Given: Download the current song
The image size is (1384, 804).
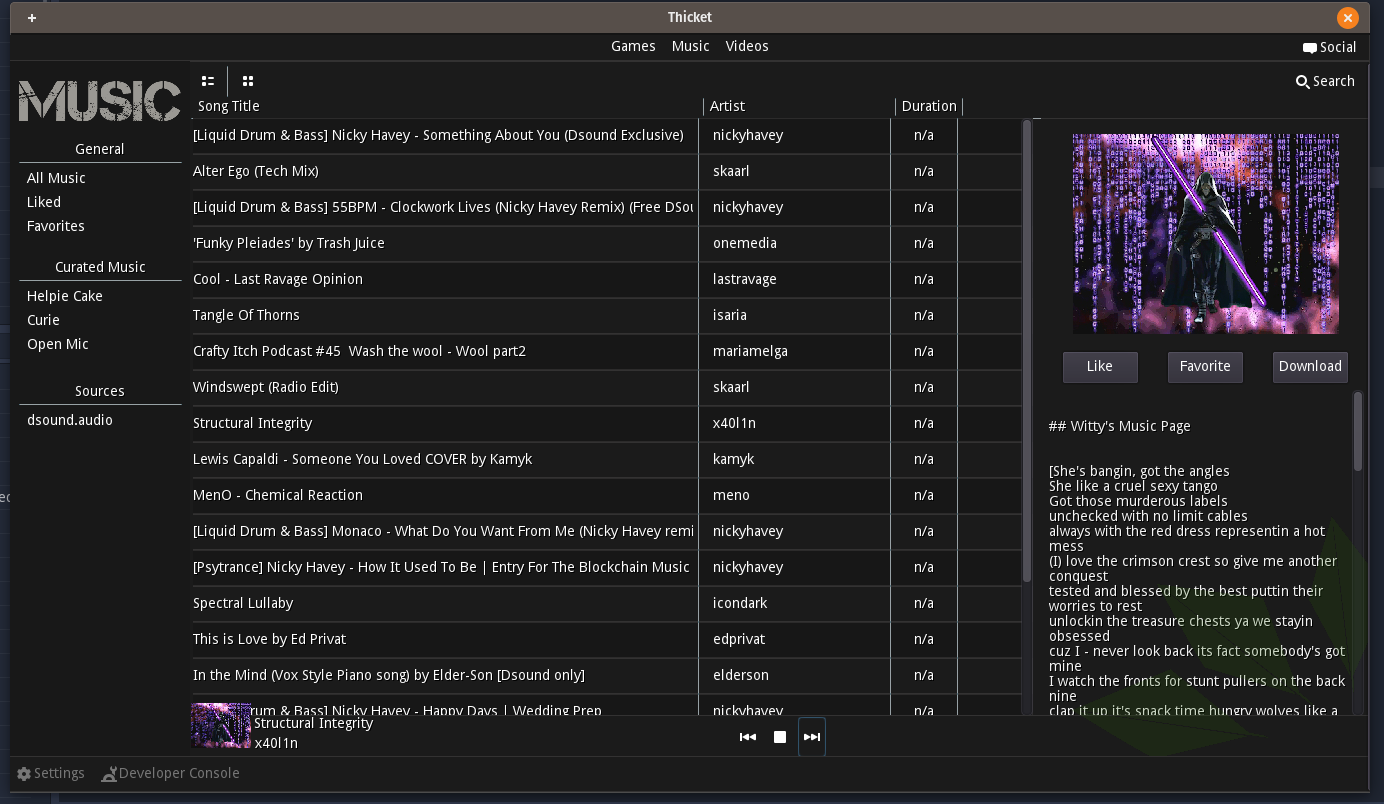Looking at the screenshot, I should 1310,366.
